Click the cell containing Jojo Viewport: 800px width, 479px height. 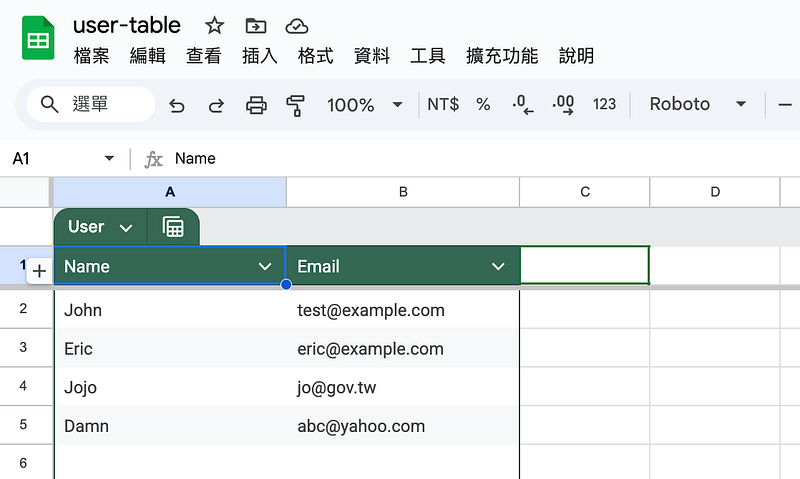click(170, 387)
